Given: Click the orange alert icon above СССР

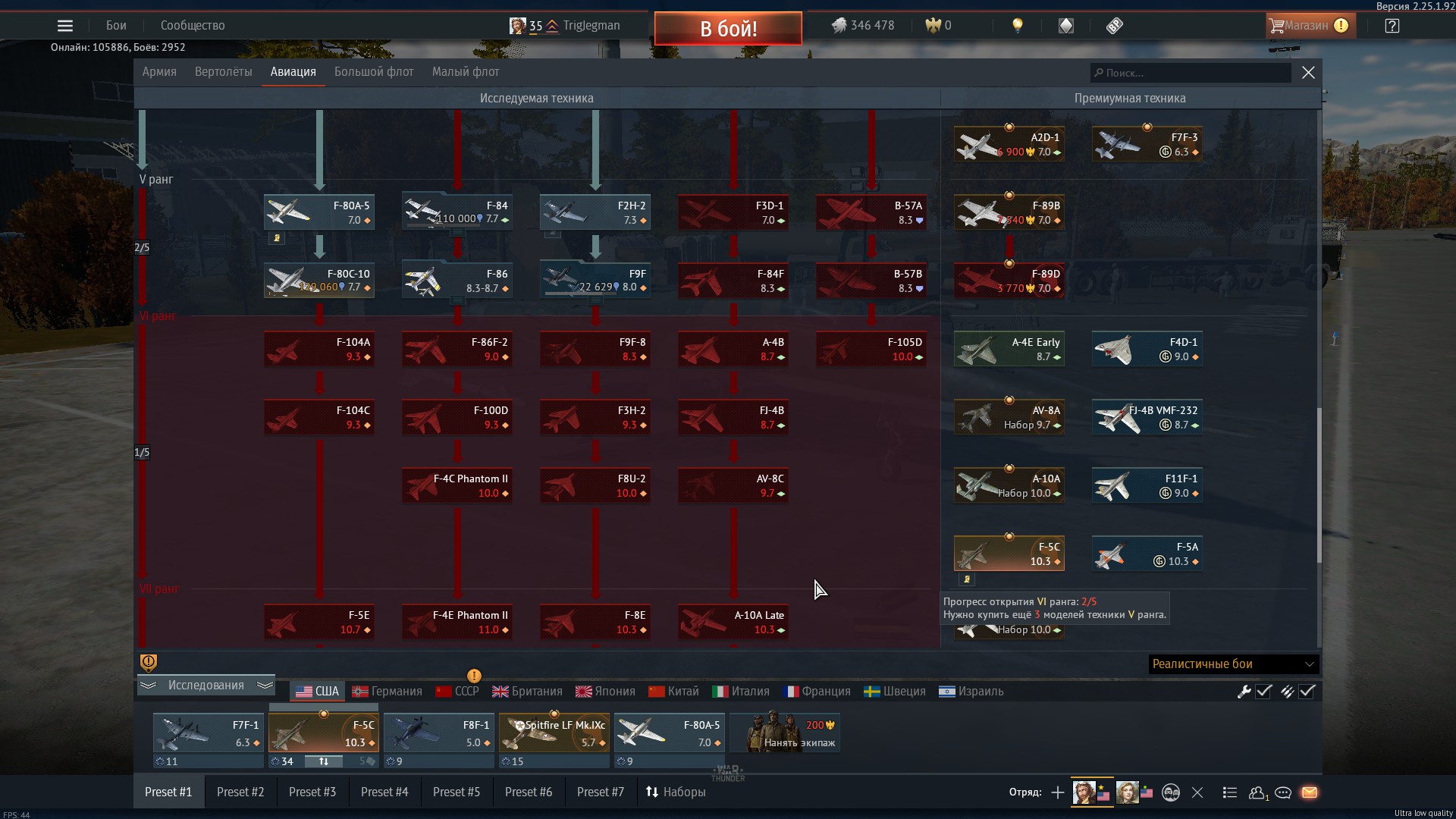Looking at the screenshot, I should [x=474, y=676].
